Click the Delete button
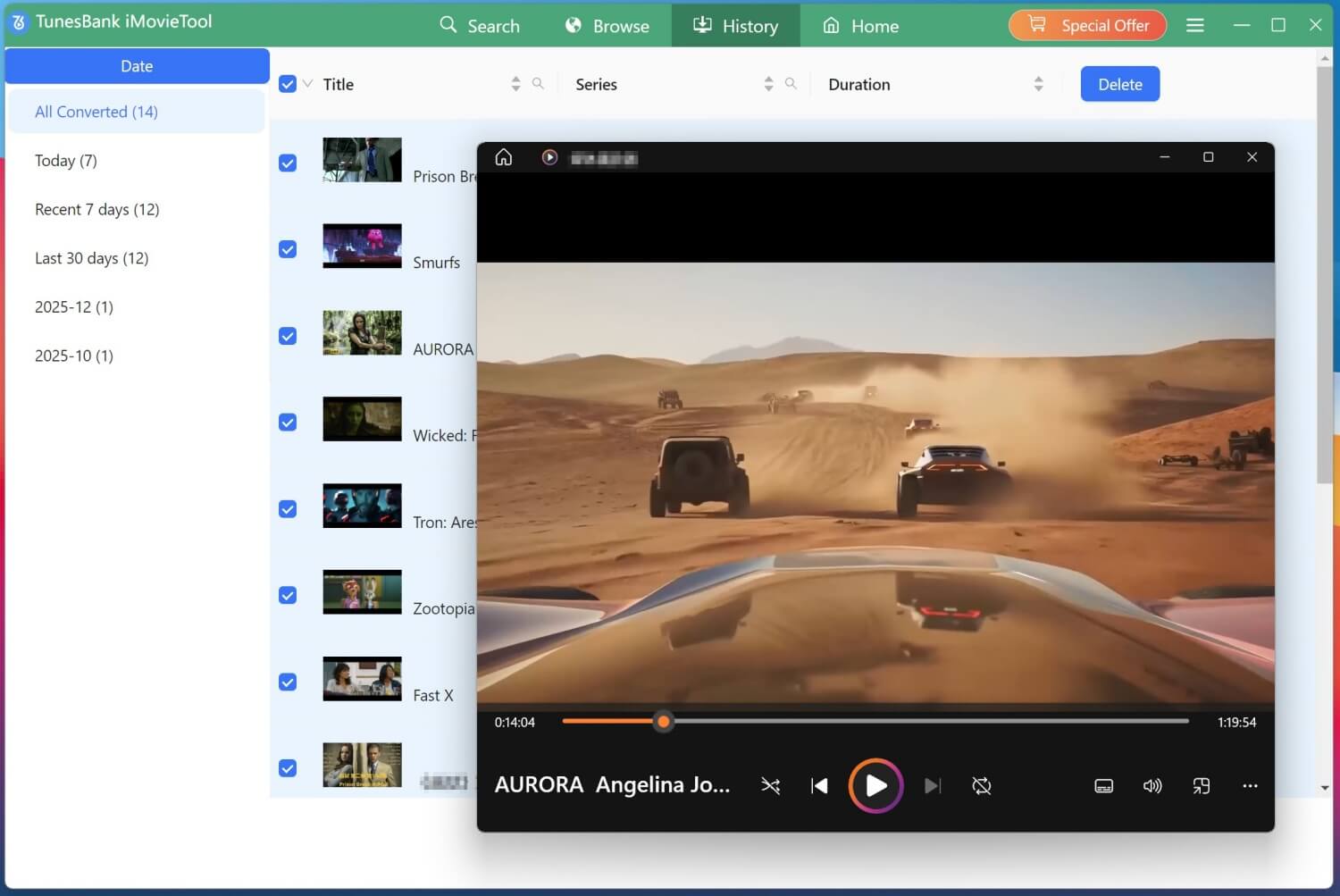This screenshot has height=896, width=1340. point(1120,84)
